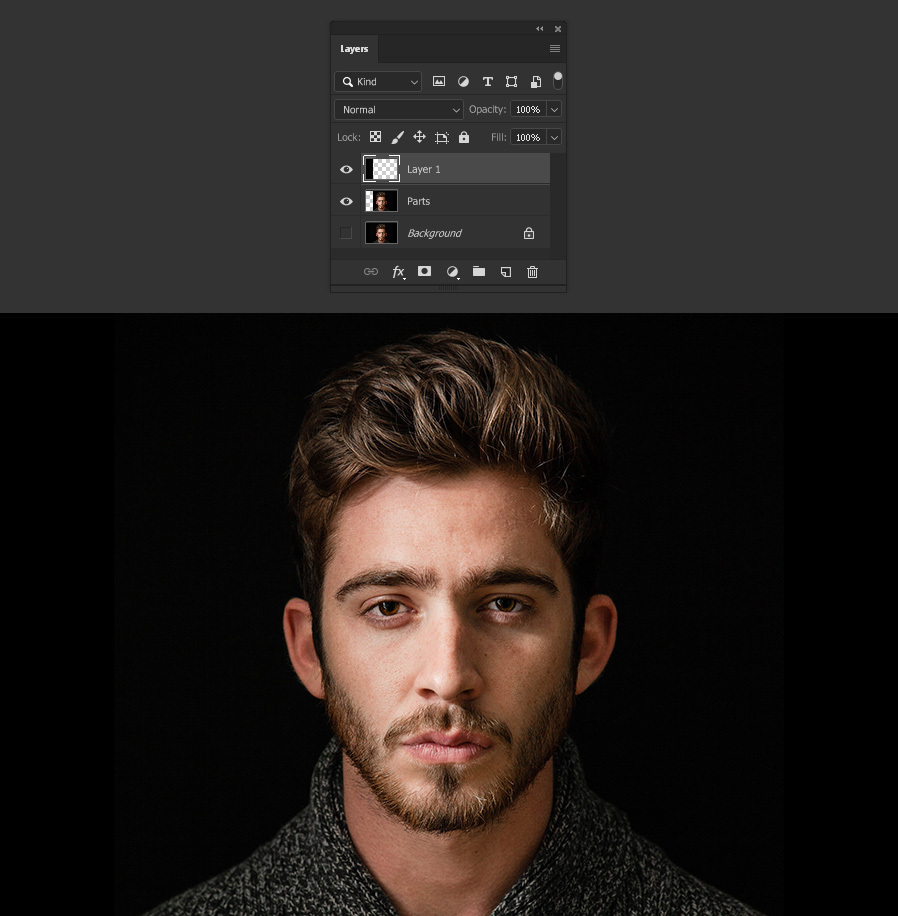Click the Opacity 100% value field

528,109
